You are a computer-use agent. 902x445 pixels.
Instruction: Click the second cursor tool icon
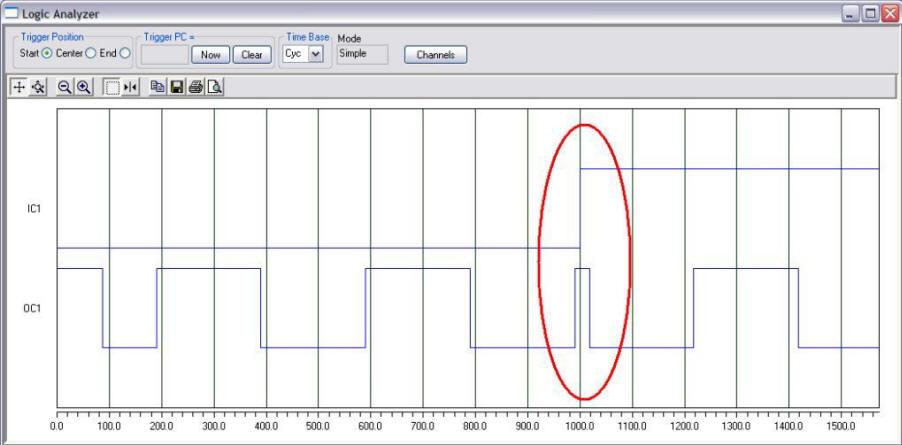(38, 87)
